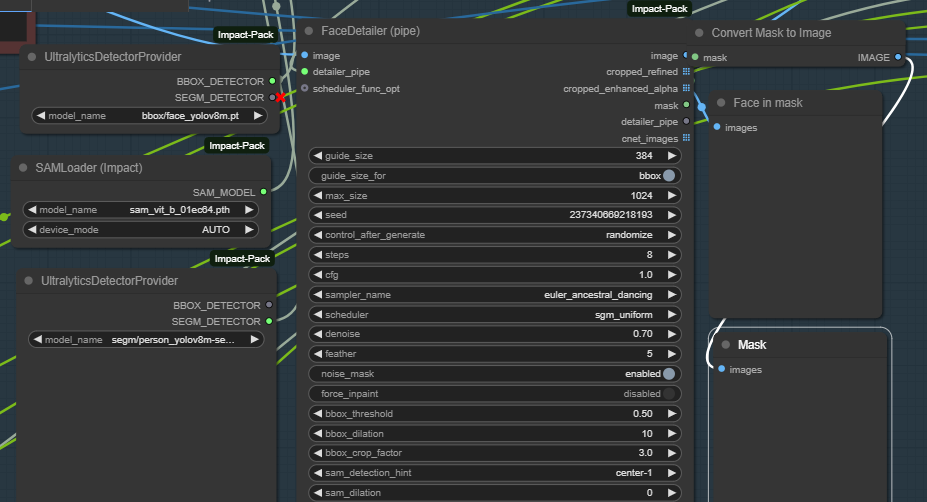Select the Face in mask title
Screen dimensions: 927x502
(767, 103)
